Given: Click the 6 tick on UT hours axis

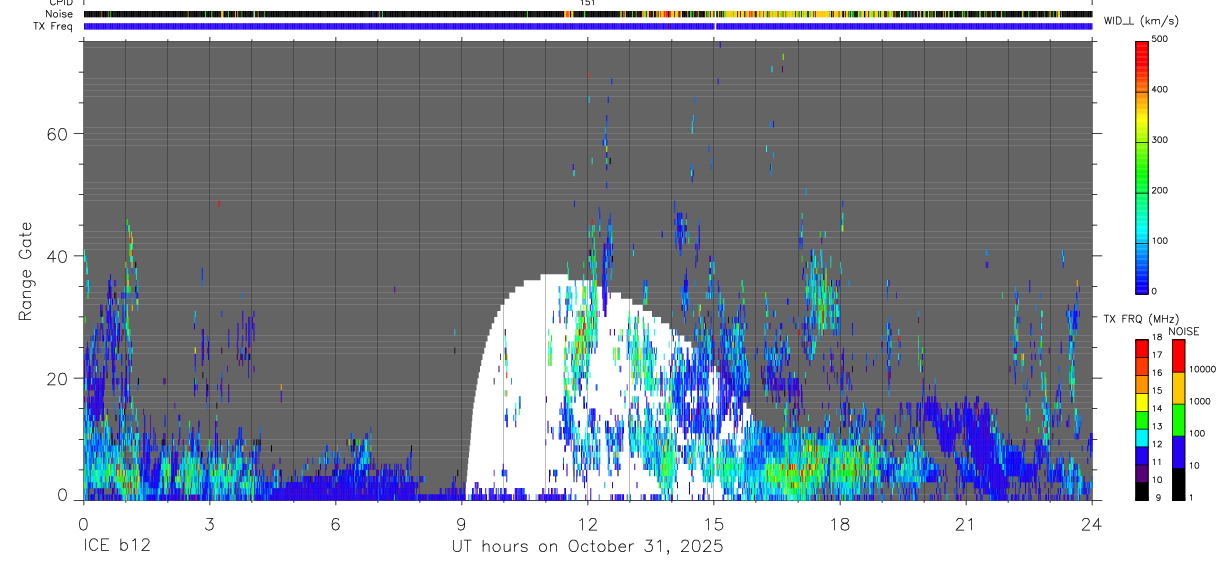Looking at the screenshot, I should [335, 523].
